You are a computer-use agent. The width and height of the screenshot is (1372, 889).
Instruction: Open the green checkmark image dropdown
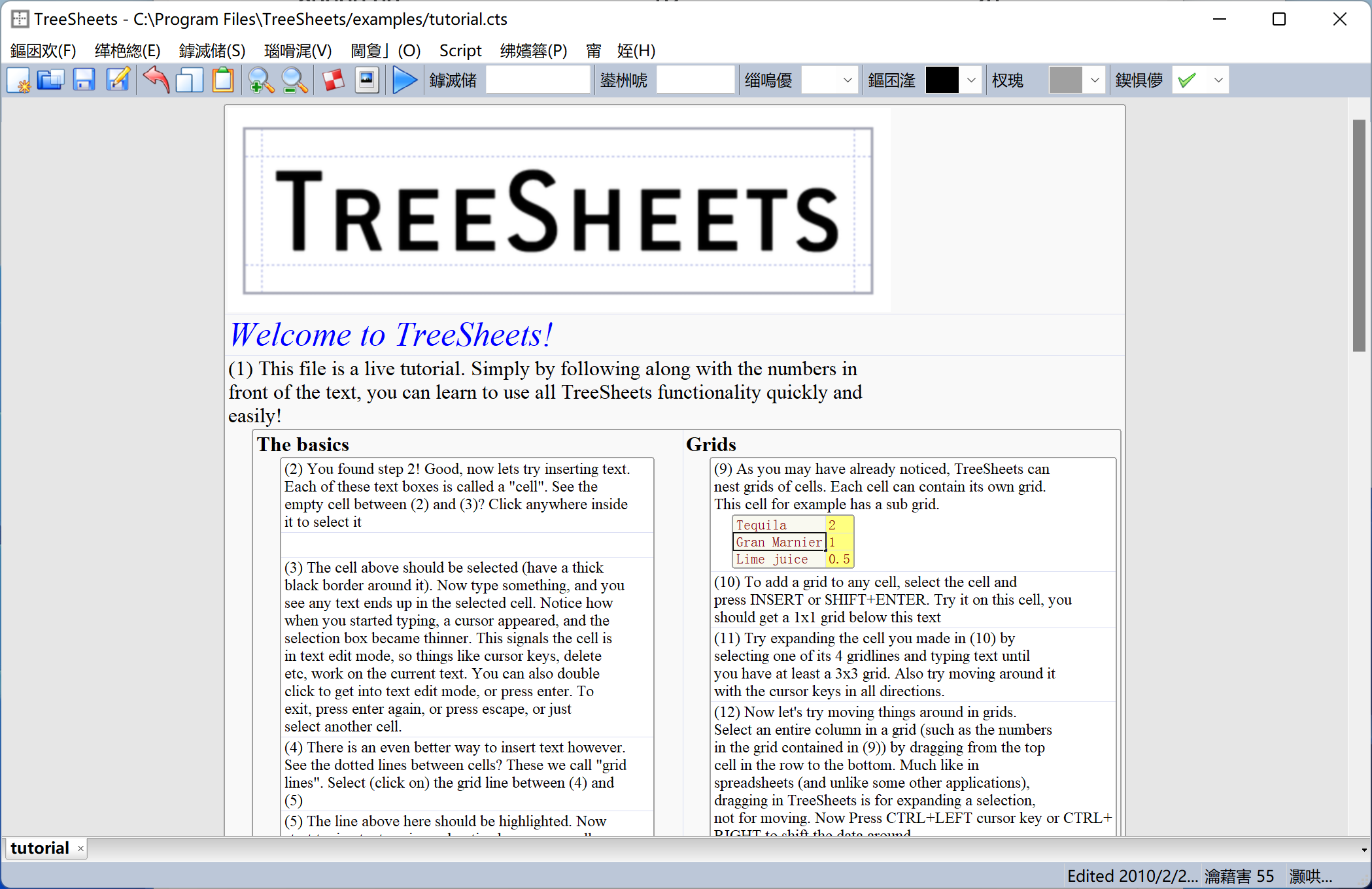click(x=1218, y=80)
